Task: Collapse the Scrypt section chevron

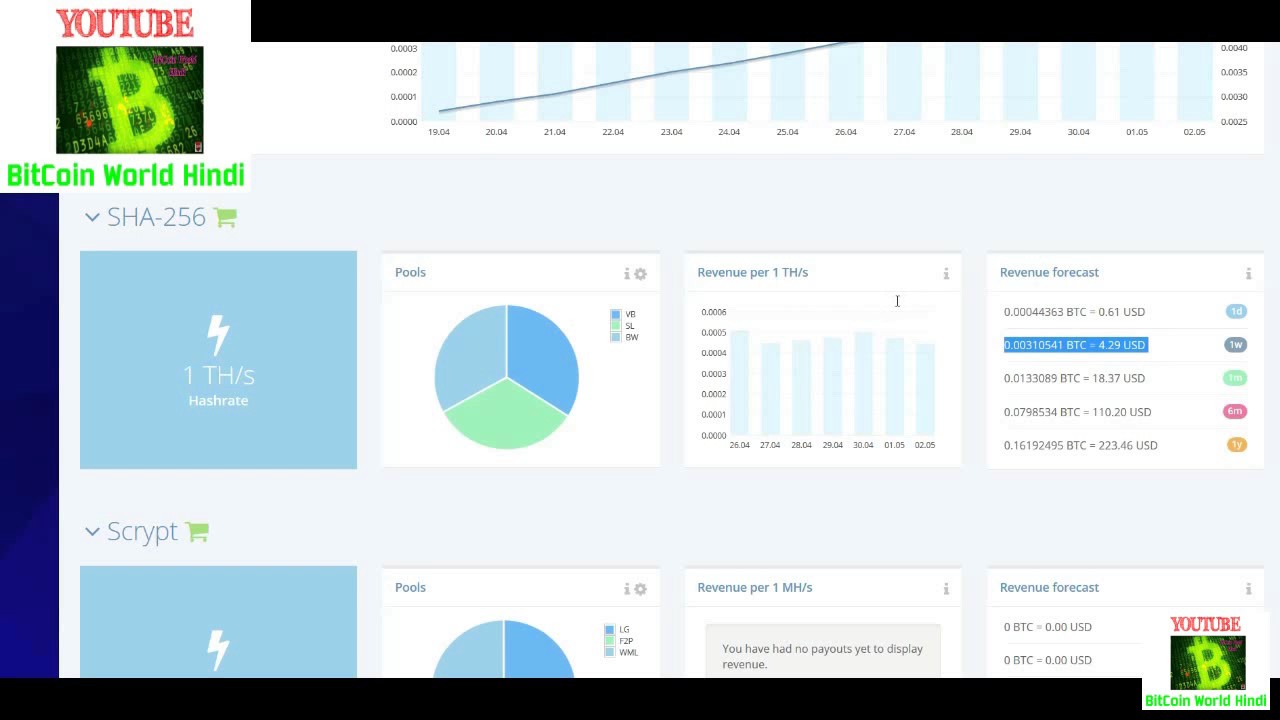Action: (92, 532)
